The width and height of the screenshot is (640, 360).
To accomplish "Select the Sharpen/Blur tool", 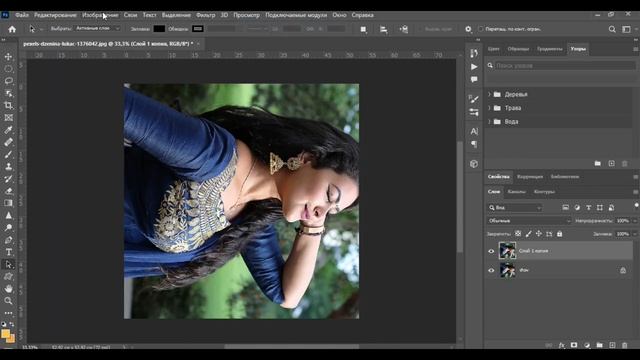I will (8, 215).
